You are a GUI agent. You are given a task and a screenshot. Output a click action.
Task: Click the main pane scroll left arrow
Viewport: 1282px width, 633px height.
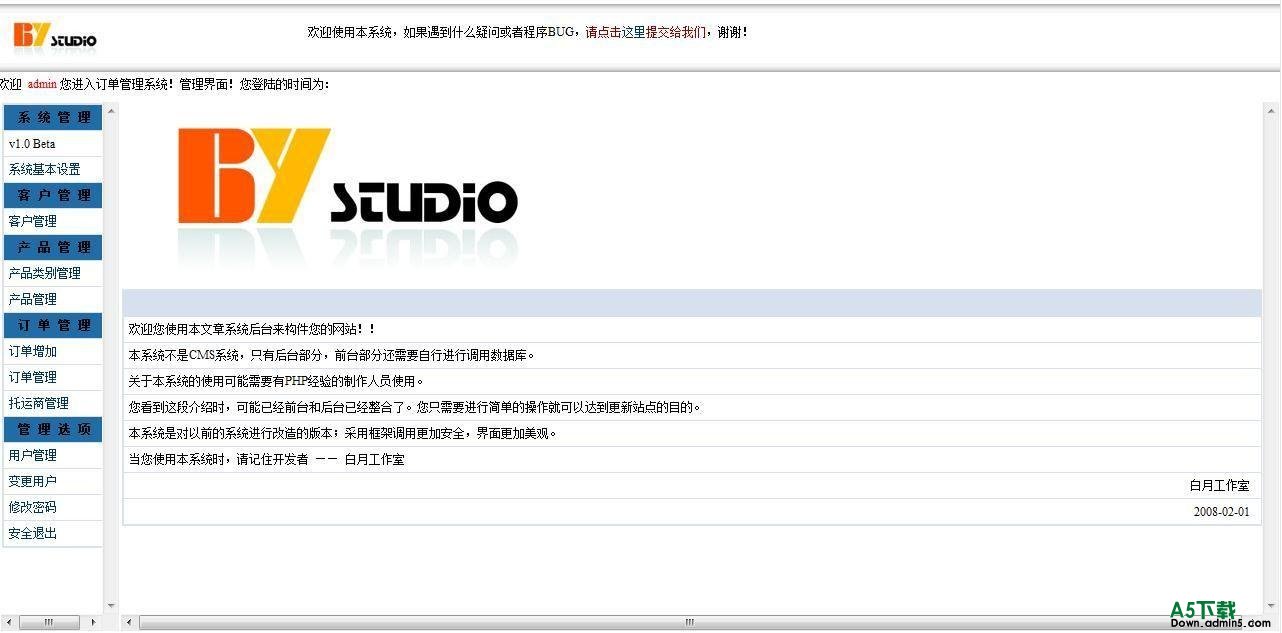tap(129, 622)
